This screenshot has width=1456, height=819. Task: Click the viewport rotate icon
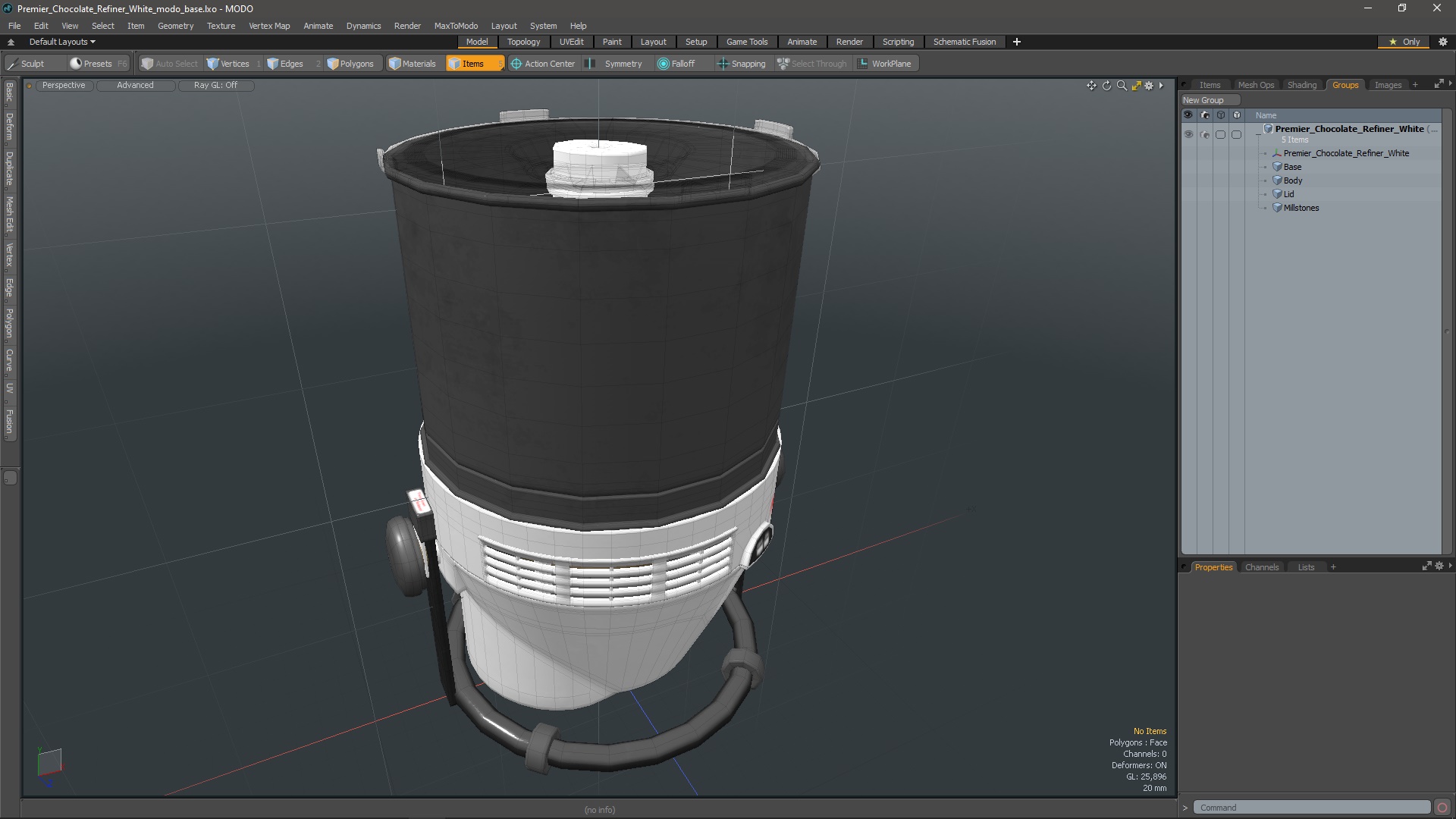[x=1106, y=86]
